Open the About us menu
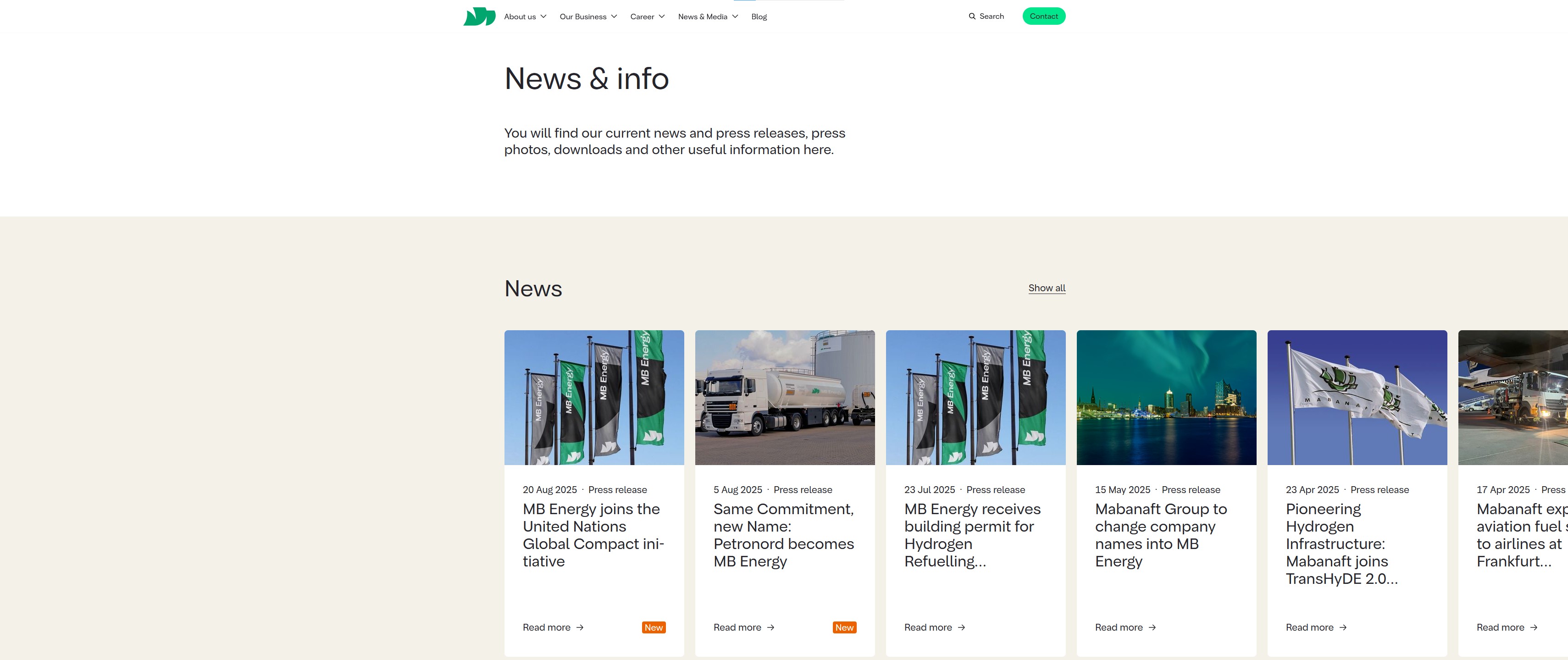Viewport: 1568px width, 660px height. pos(520,17)
